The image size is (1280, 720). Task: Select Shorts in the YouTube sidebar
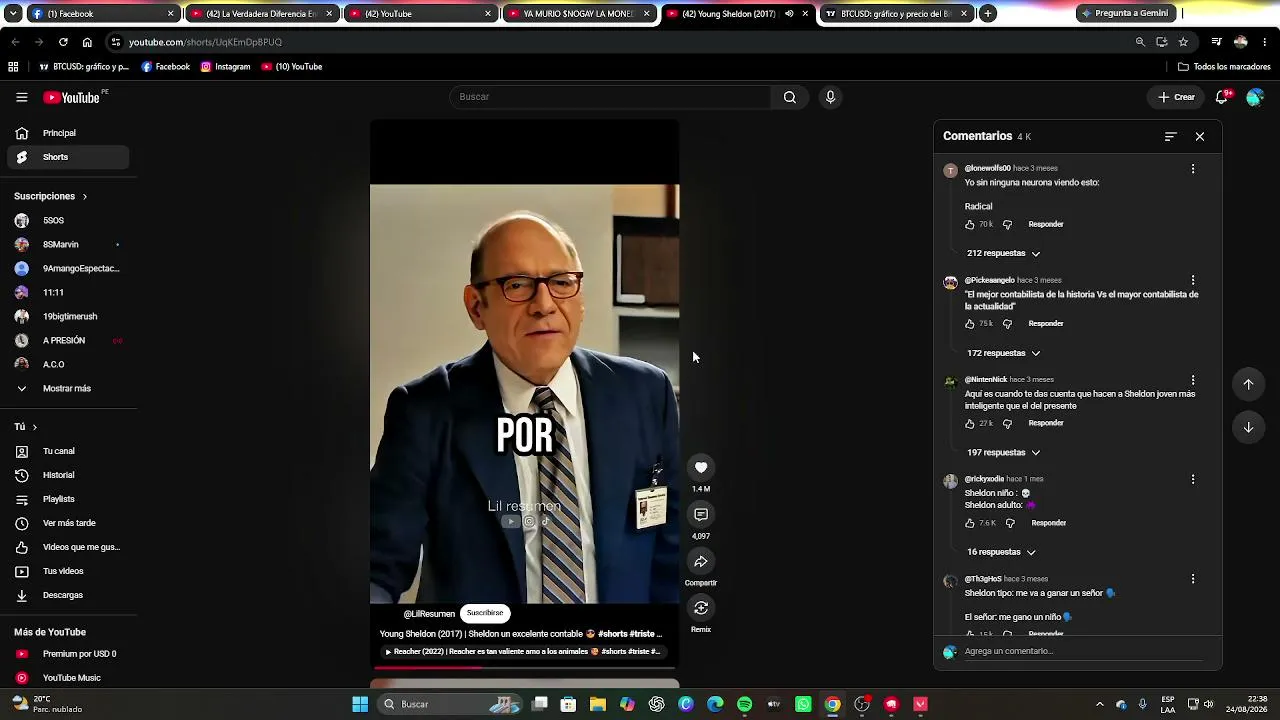[68, 157]
